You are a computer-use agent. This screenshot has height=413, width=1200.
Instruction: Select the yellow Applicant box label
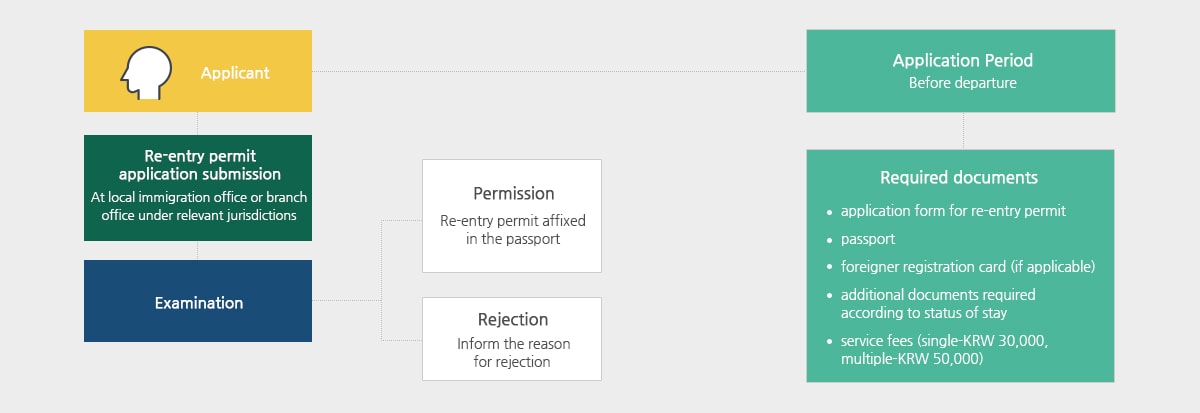click(235, 73)
